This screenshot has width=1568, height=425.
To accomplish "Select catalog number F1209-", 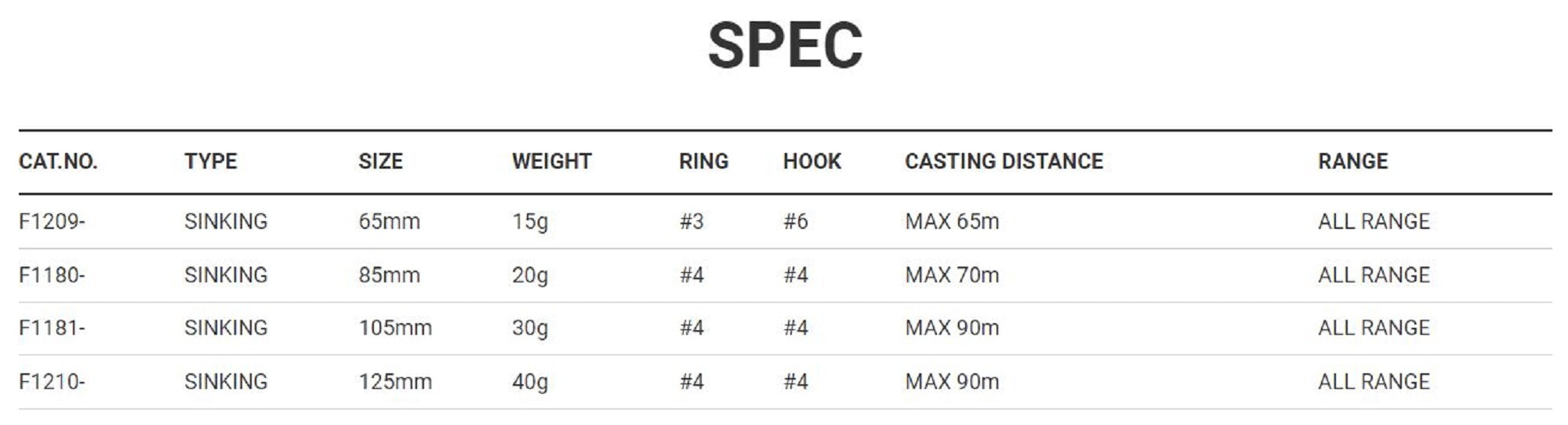I will (52, 222).
